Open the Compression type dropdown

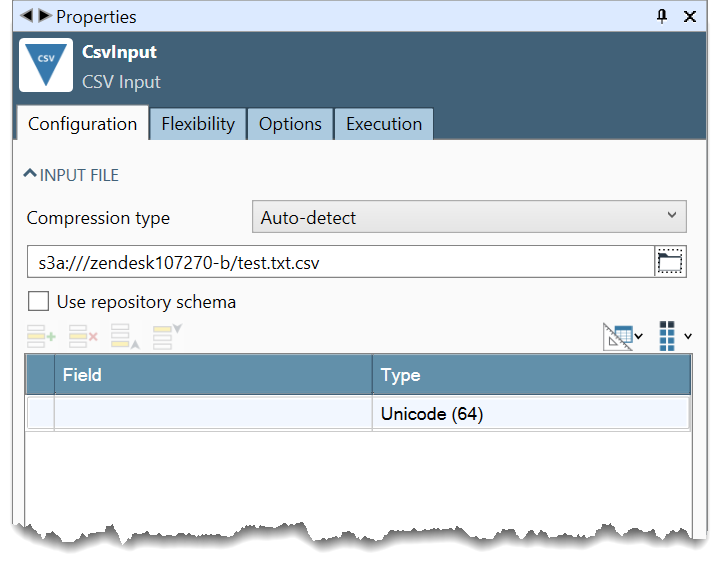(469, 217)
